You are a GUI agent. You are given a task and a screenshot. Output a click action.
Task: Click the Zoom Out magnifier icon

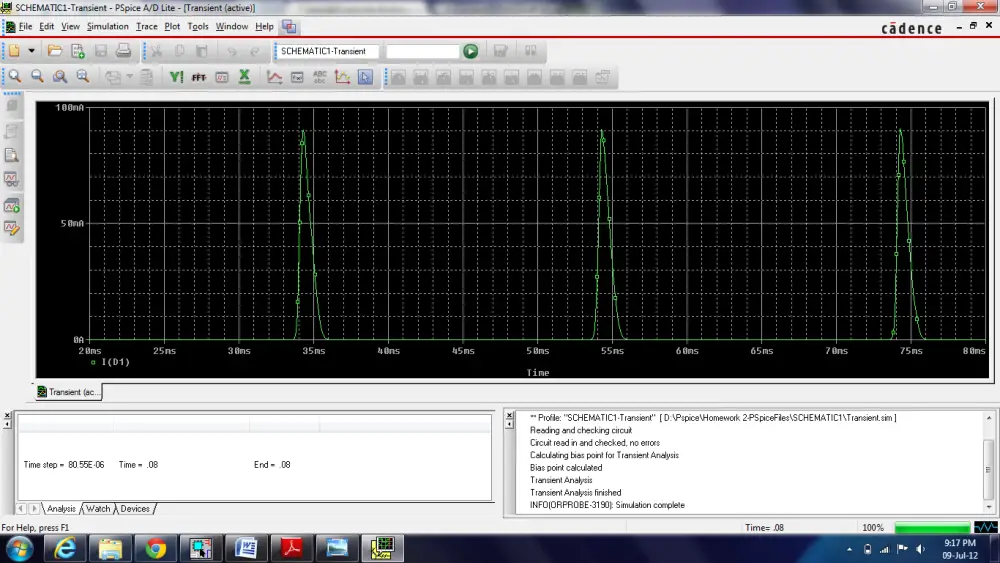pyautogui.click(x=38, y=77)
